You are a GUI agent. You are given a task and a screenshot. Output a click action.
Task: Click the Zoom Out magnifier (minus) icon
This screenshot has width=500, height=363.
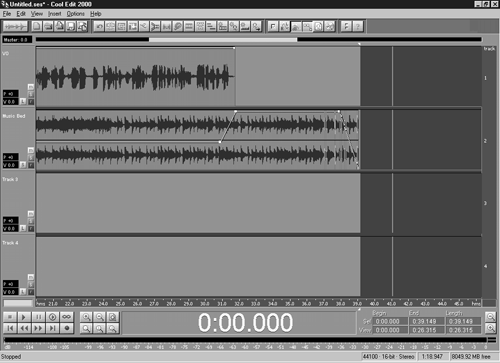click(x=99, y=317)
